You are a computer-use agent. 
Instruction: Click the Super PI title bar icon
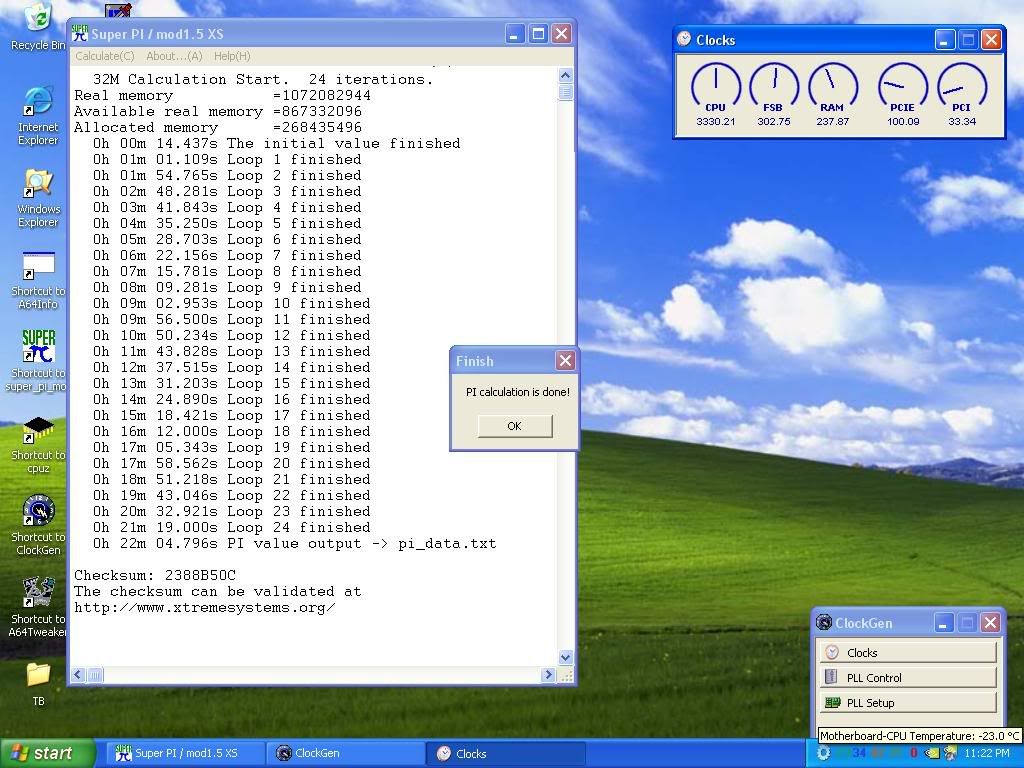click(x=80, y=33)
